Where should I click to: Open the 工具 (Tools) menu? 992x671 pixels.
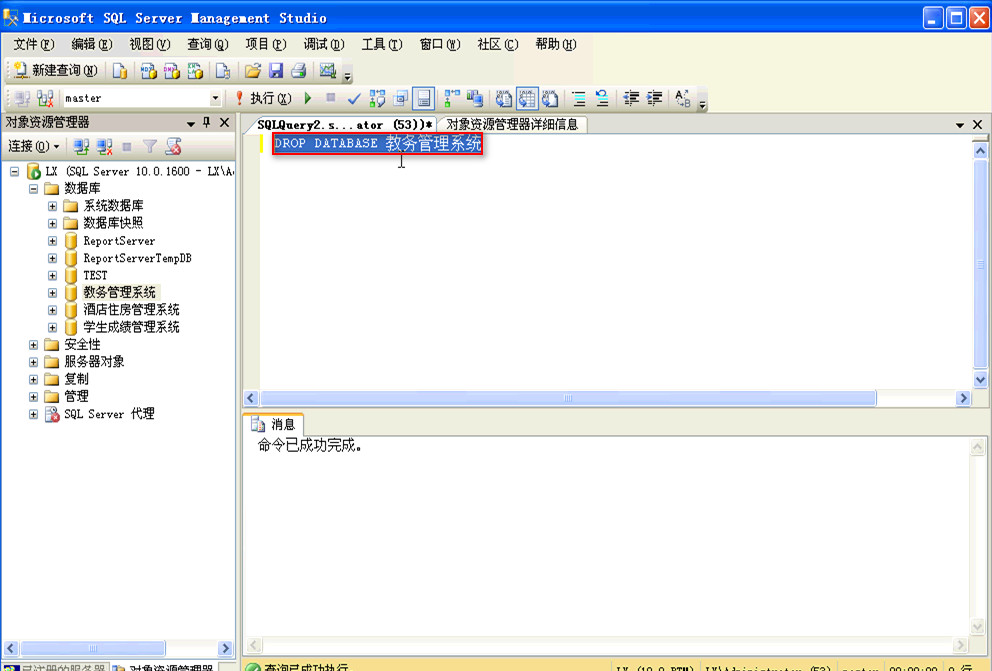click(x=381, y=44)
